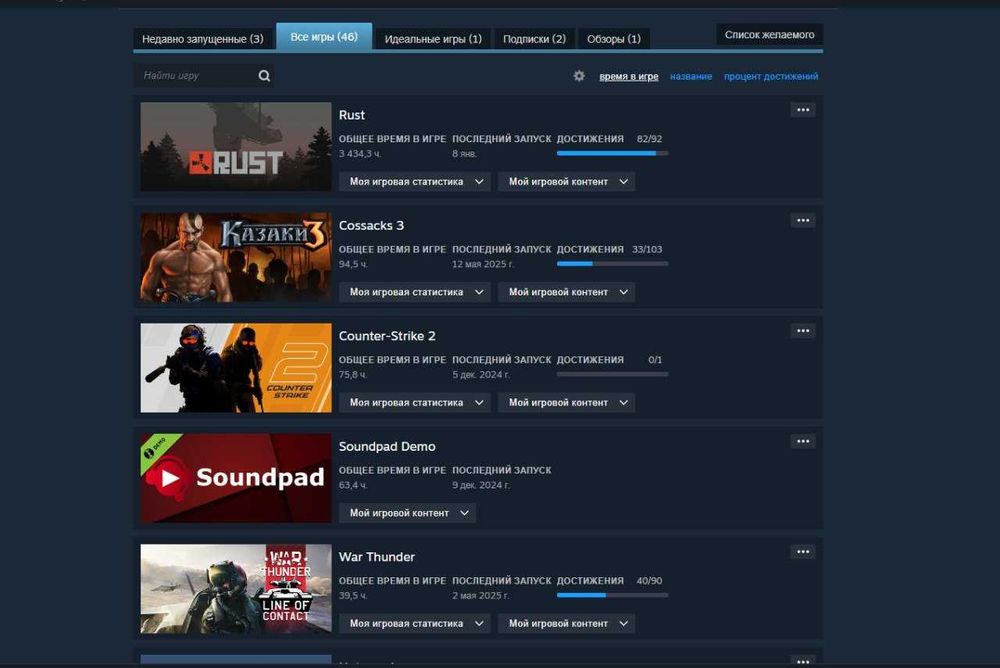Open the Rust game thumbnail
This screenshot has height=668, width=1000.
(236, 147)
